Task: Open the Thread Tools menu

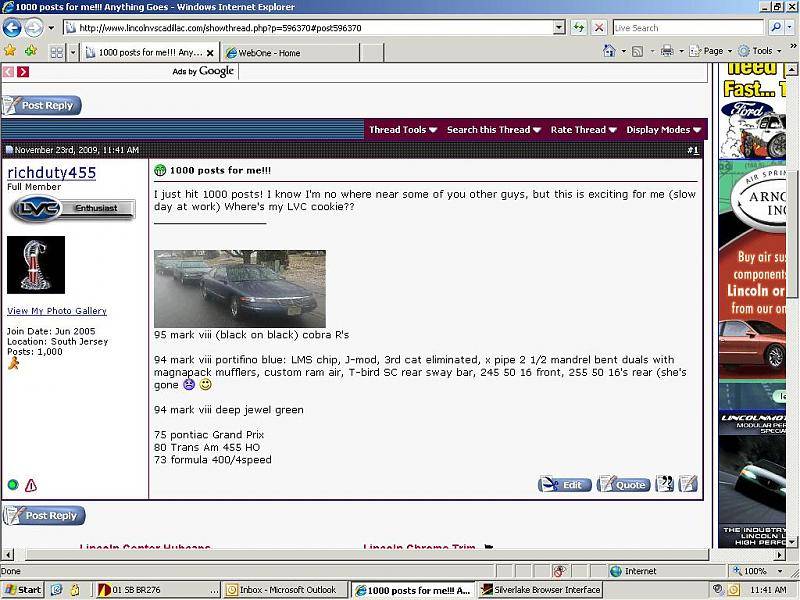Action: click(x=403, y=130)
